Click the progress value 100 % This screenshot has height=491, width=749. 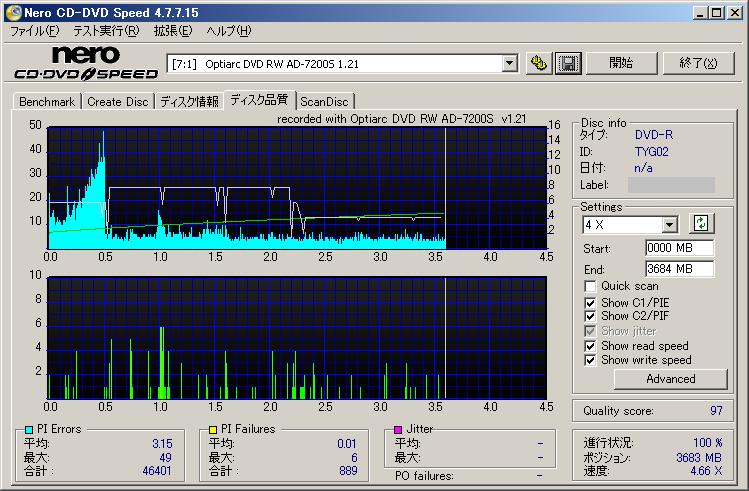(707, 443)
